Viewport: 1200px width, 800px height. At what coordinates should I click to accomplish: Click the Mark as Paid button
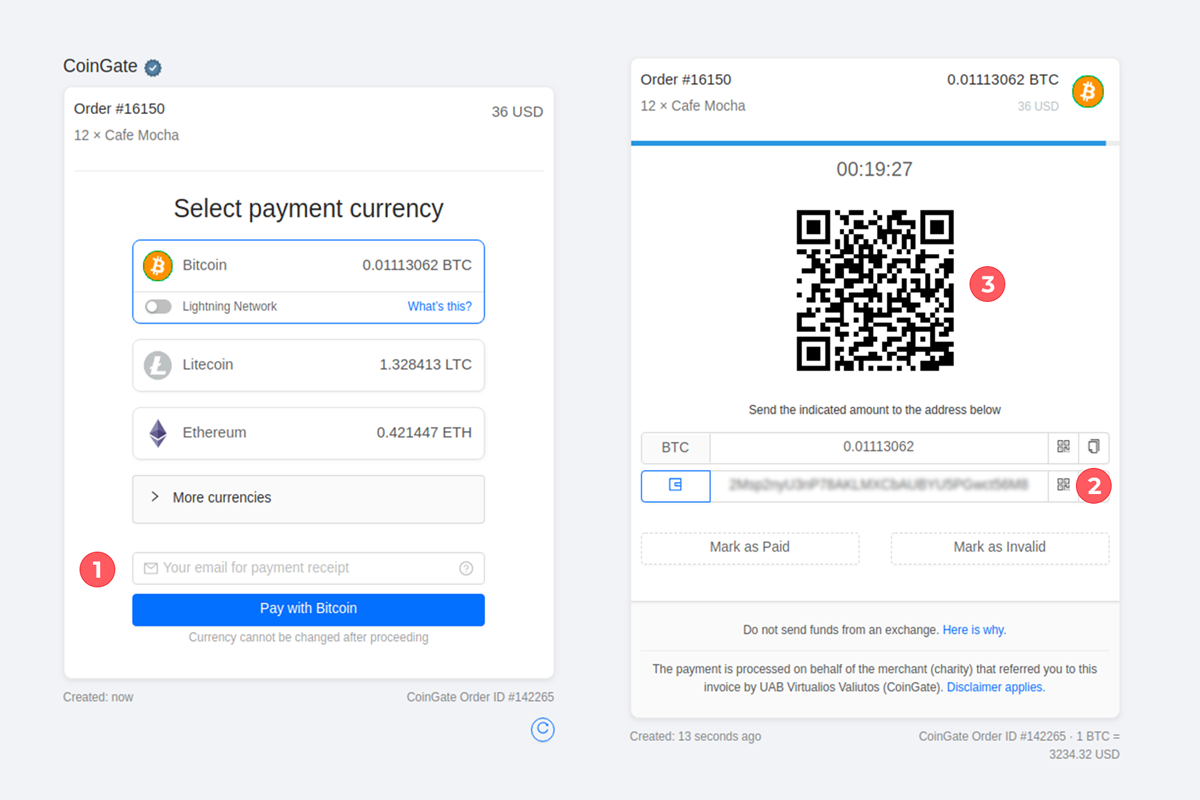click(x=750, y=548)
